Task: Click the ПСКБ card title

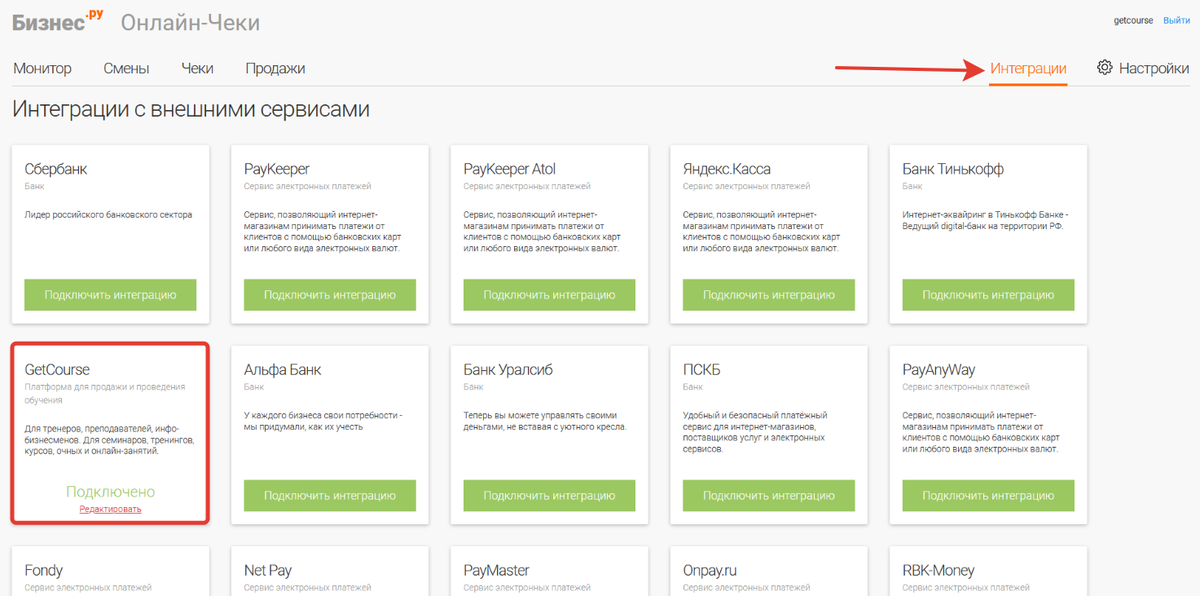Action: coord(702,370)
